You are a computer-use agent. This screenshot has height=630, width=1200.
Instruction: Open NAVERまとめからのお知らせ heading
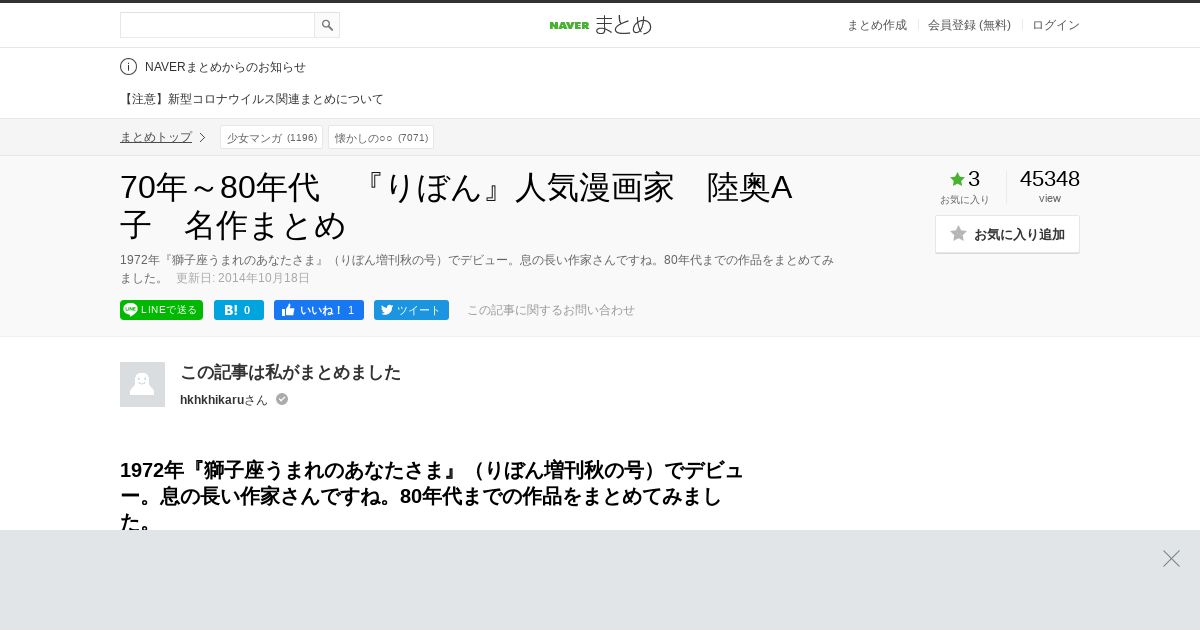tap(225, 67)
